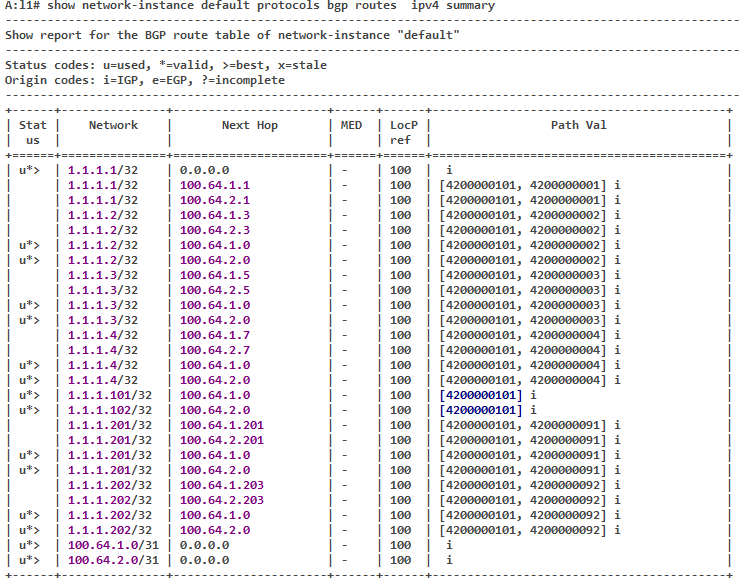Click the Path Val column header
Viewport: 739px width, 581px height.
pyautogui.click(x=578, y=125)
